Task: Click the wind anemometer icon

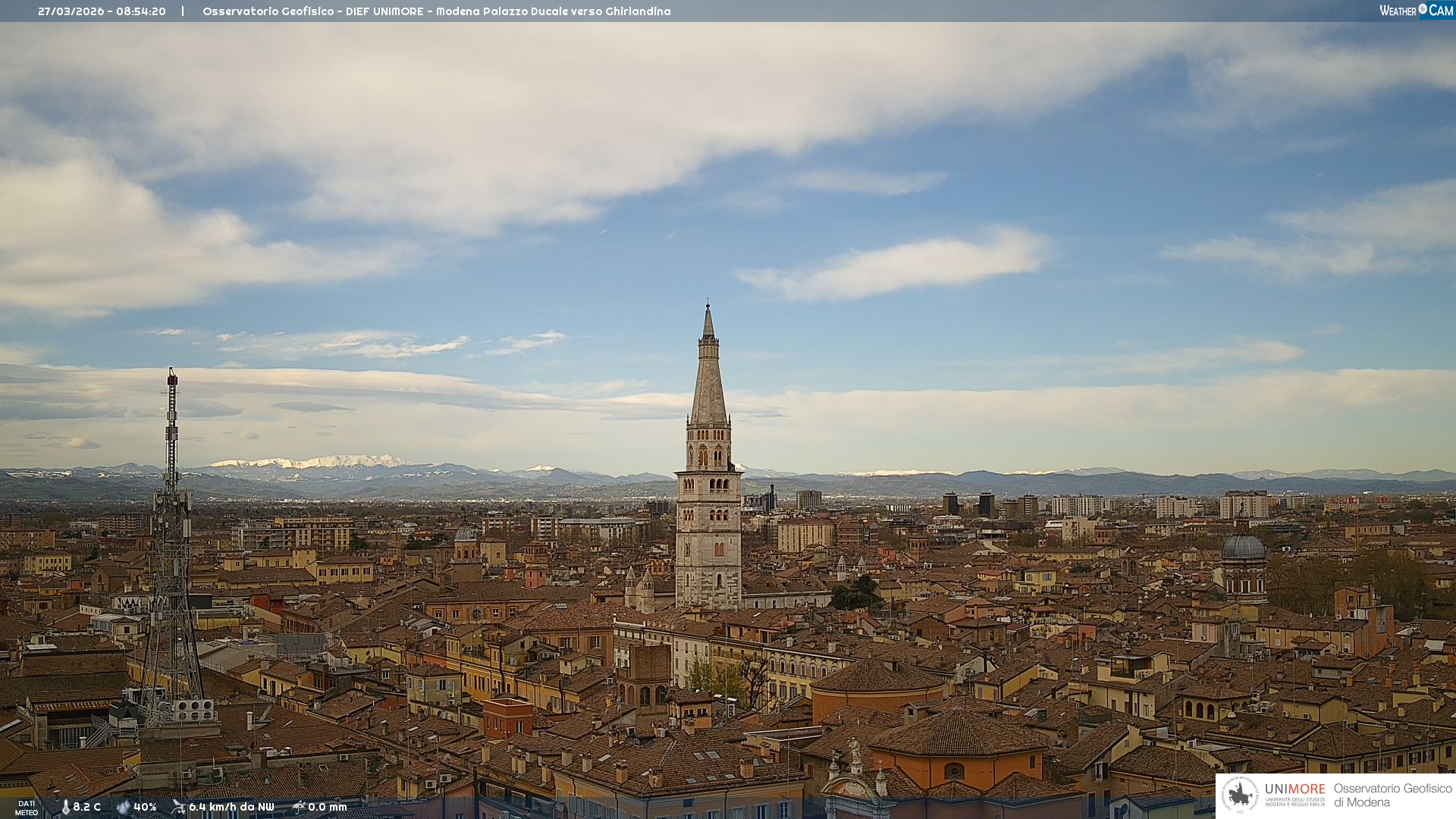Action: point(178,808)
